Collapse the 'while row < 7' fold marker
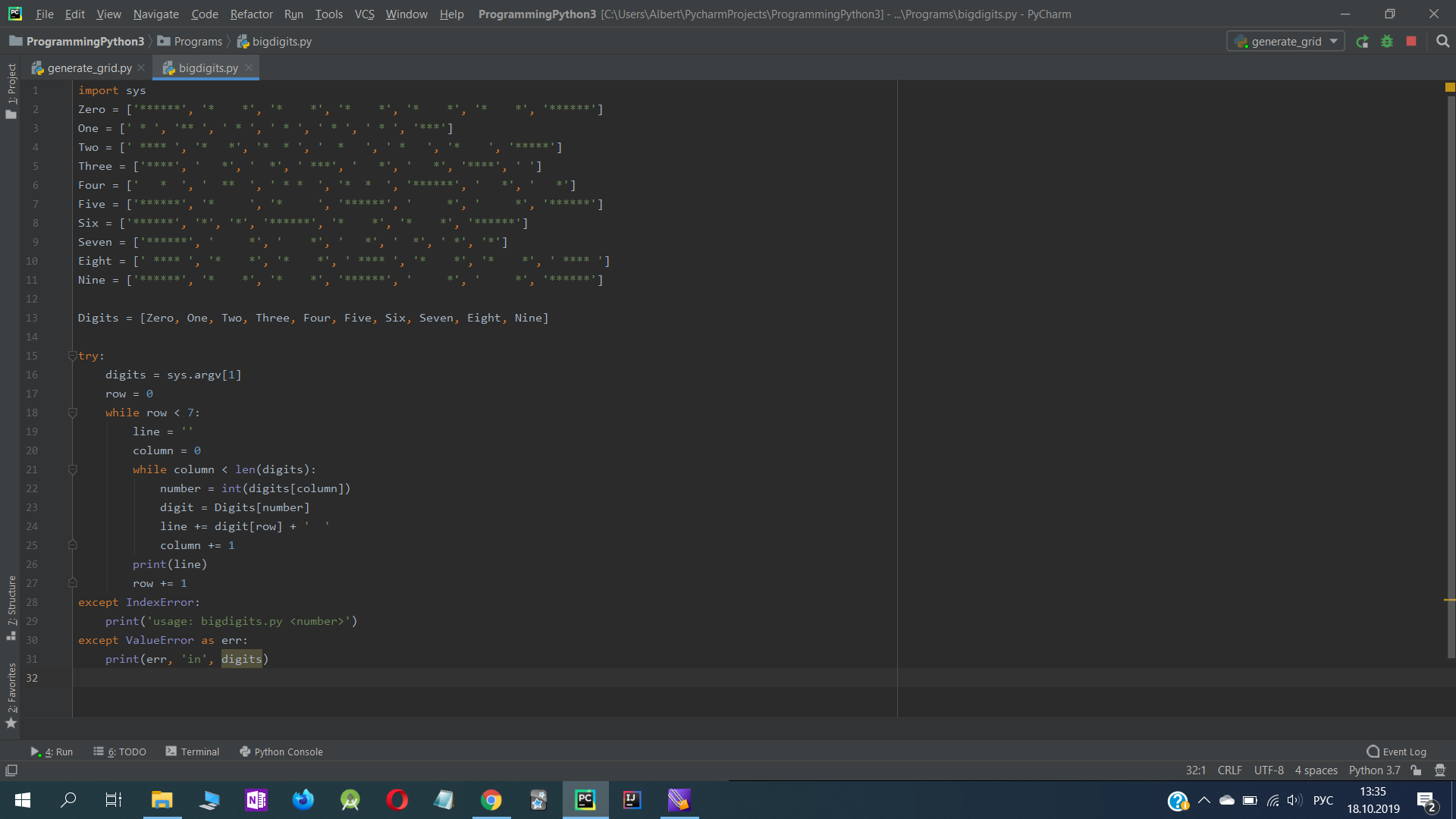This screenshot has width=1456, height=819. tap(73, 412)
